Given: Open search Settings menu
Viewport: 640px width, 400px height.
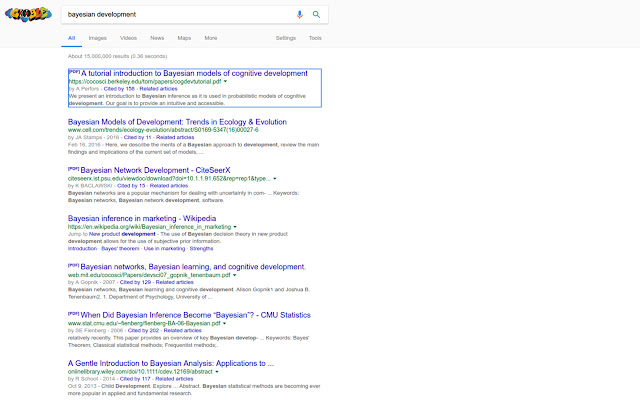Looking at the screenshot, I should tap(286, 38).
